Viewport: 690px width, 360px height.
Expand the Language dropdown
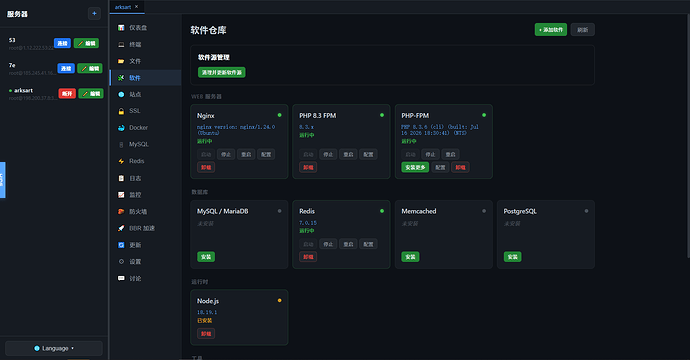pyautogui.click(x=54, y=348)
